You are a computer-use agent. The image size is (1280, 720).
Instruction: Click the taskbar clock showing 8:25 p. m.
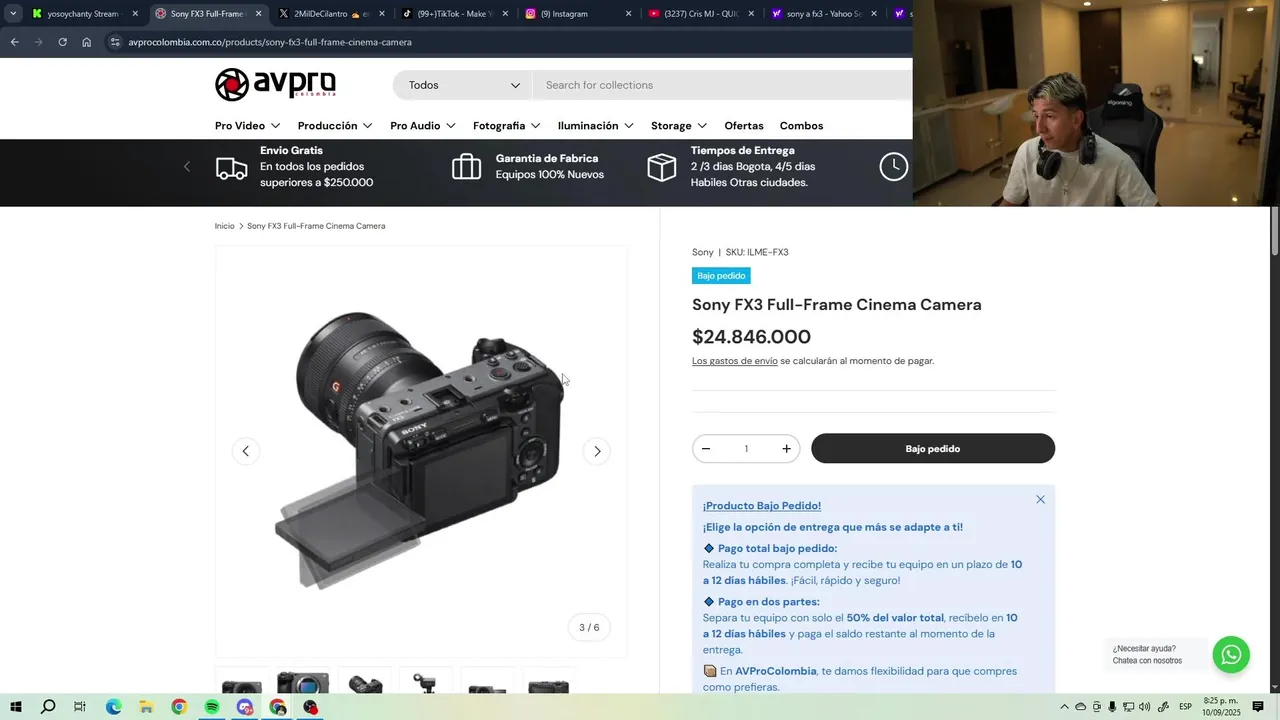pyautogui.click(x=1221, y=707)
